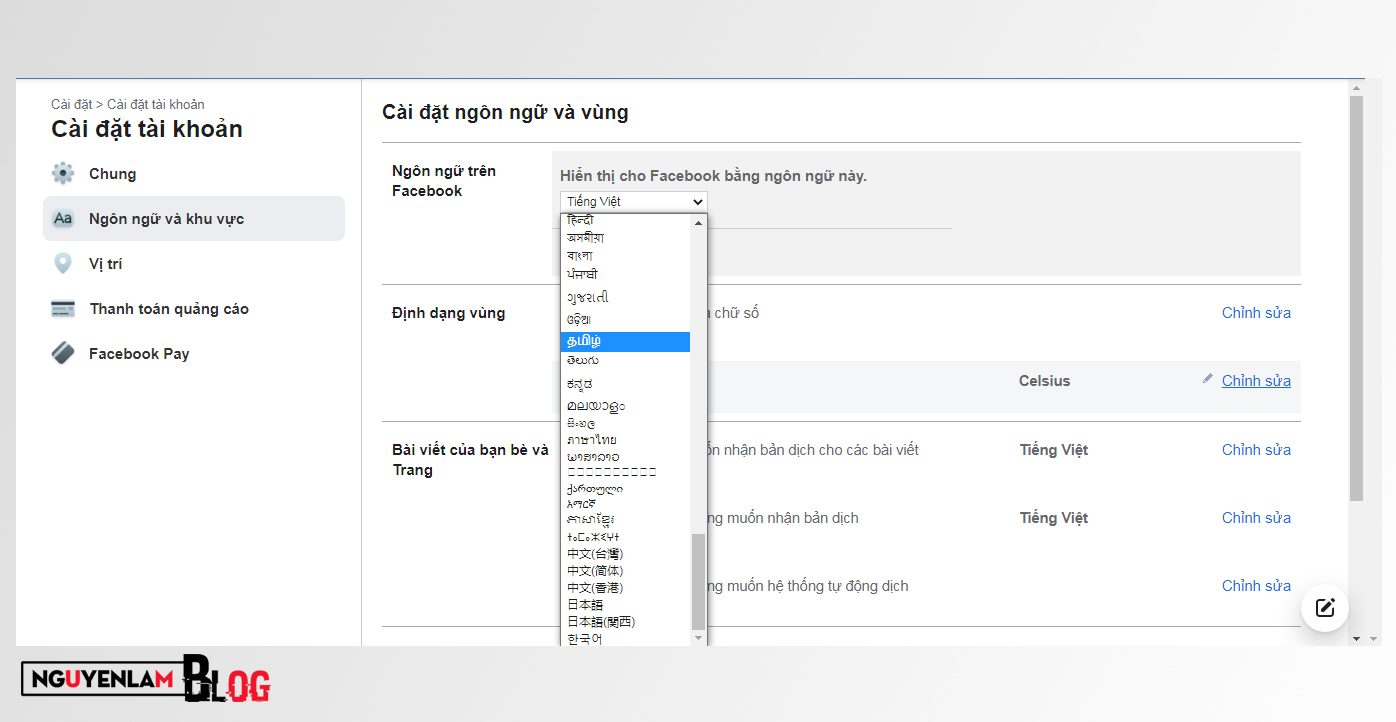Open the Chung settings gear icon
This screenshot has width=1396, height=722.
point(63,173)
